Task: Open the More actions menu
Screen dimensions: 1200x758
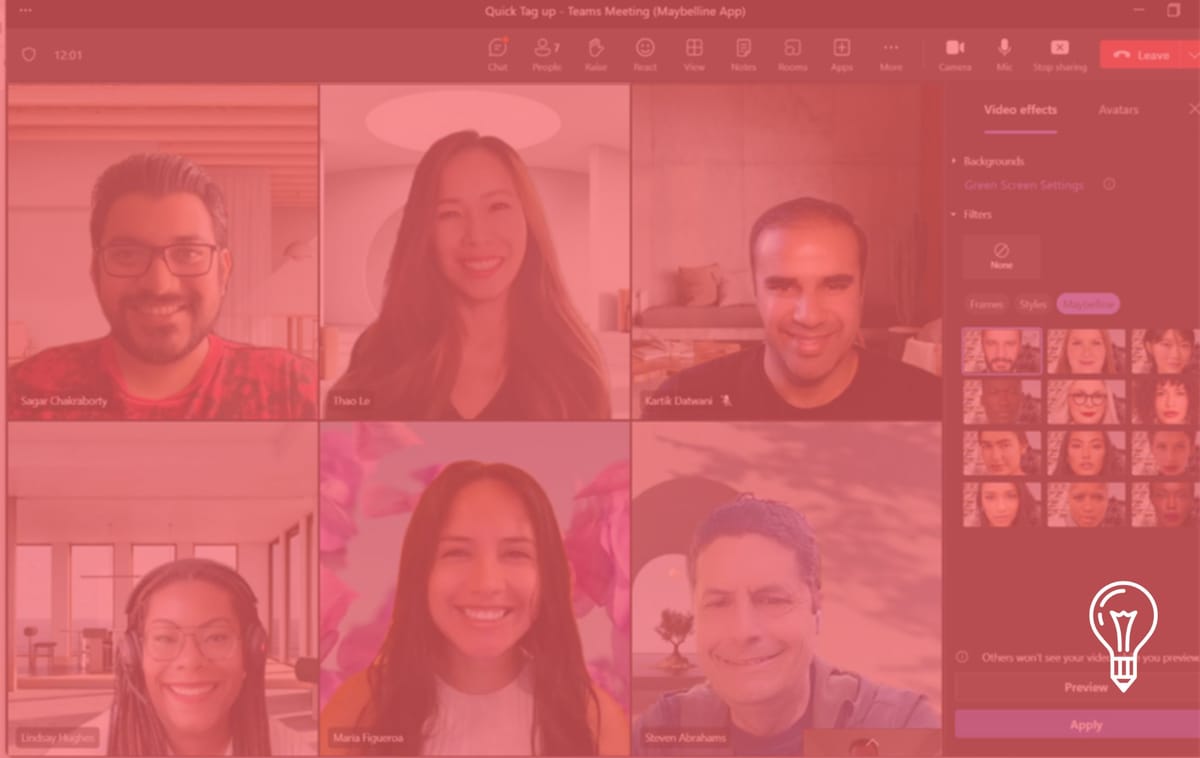Action: pos(890,55)
